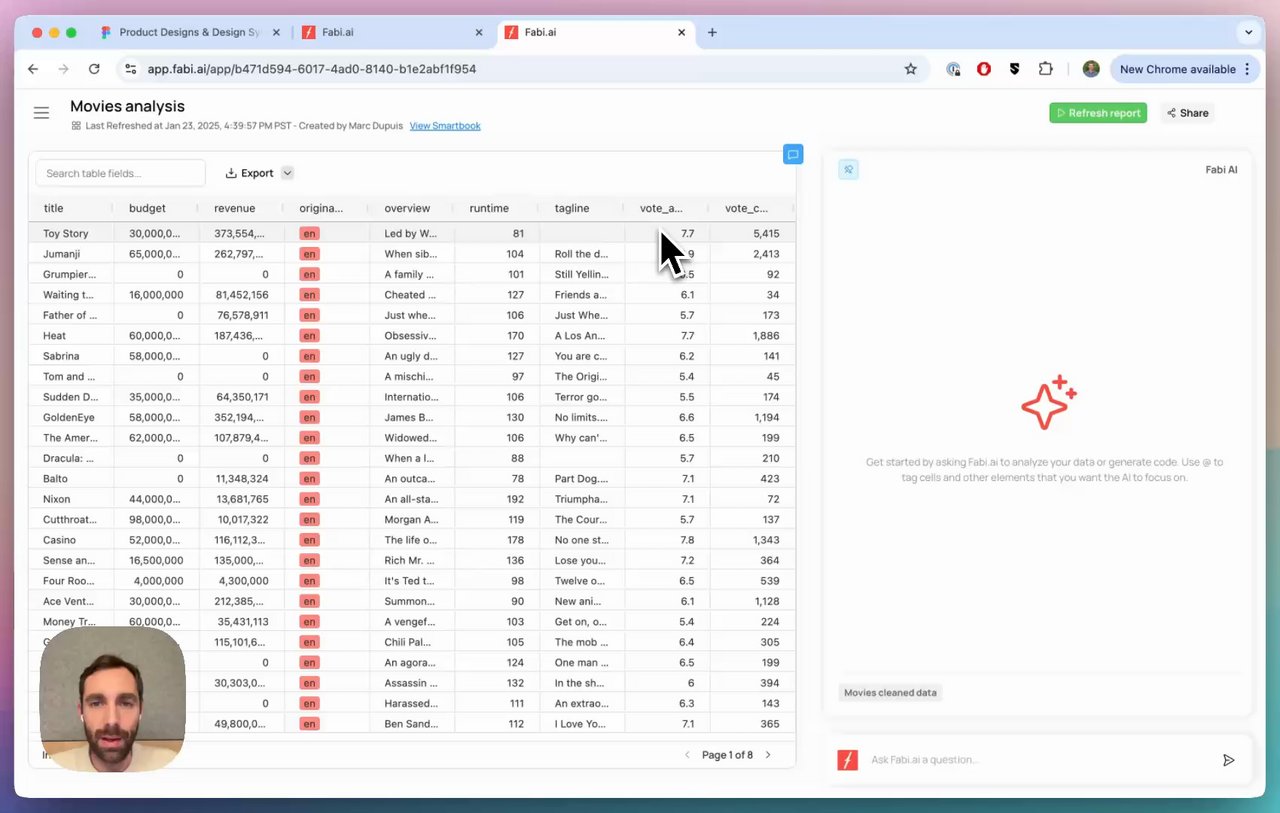Click the send arrow in the Fabi chat
The height and width of the screenshot is (813, 1280).
tap(1229, 760)
